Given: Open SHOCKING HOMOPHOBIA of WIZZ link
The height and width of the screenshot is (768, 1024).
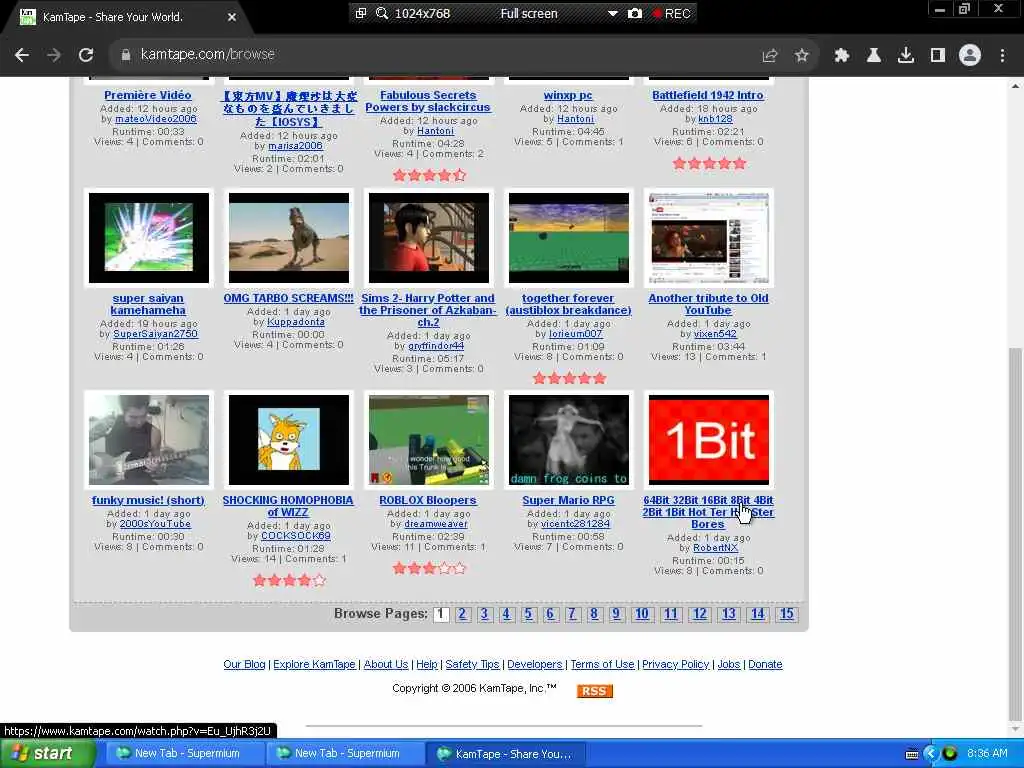Looking at the screenshot, I should 288,507.
